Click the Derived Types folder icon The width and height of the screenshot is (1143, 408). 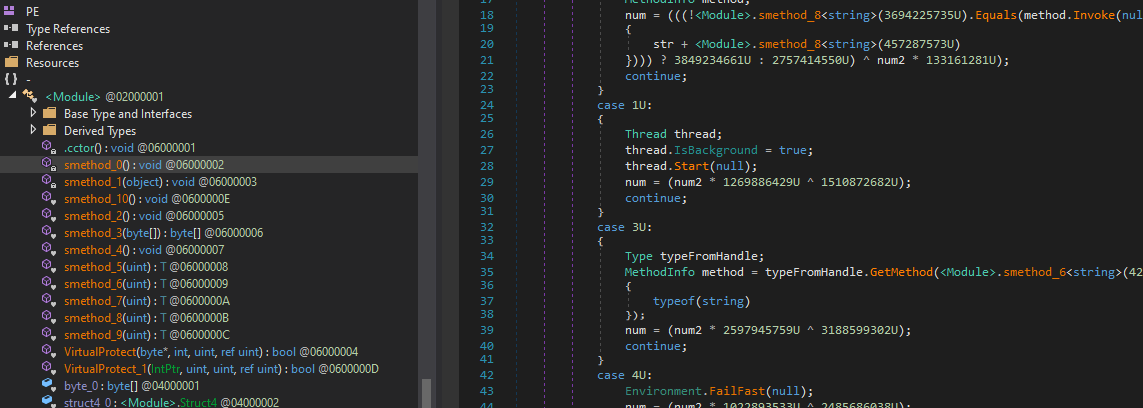[x=50, y=131]
